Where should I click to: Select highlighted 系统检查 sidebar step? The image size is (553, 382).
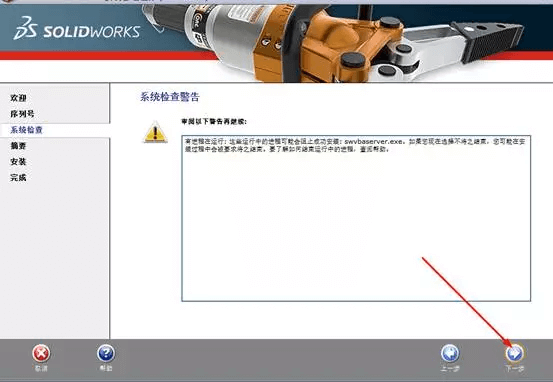26,130
